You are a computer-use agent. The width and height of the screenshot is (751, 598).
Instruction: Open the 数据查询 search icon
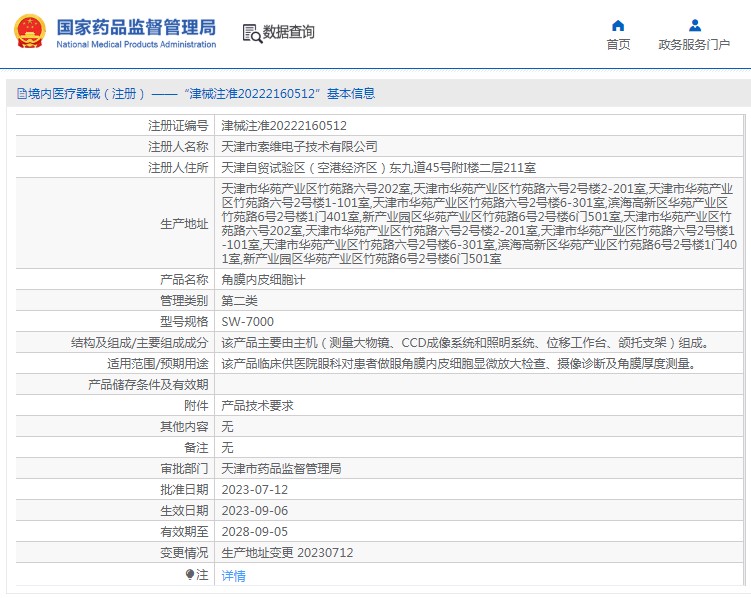tap(252, 33)
